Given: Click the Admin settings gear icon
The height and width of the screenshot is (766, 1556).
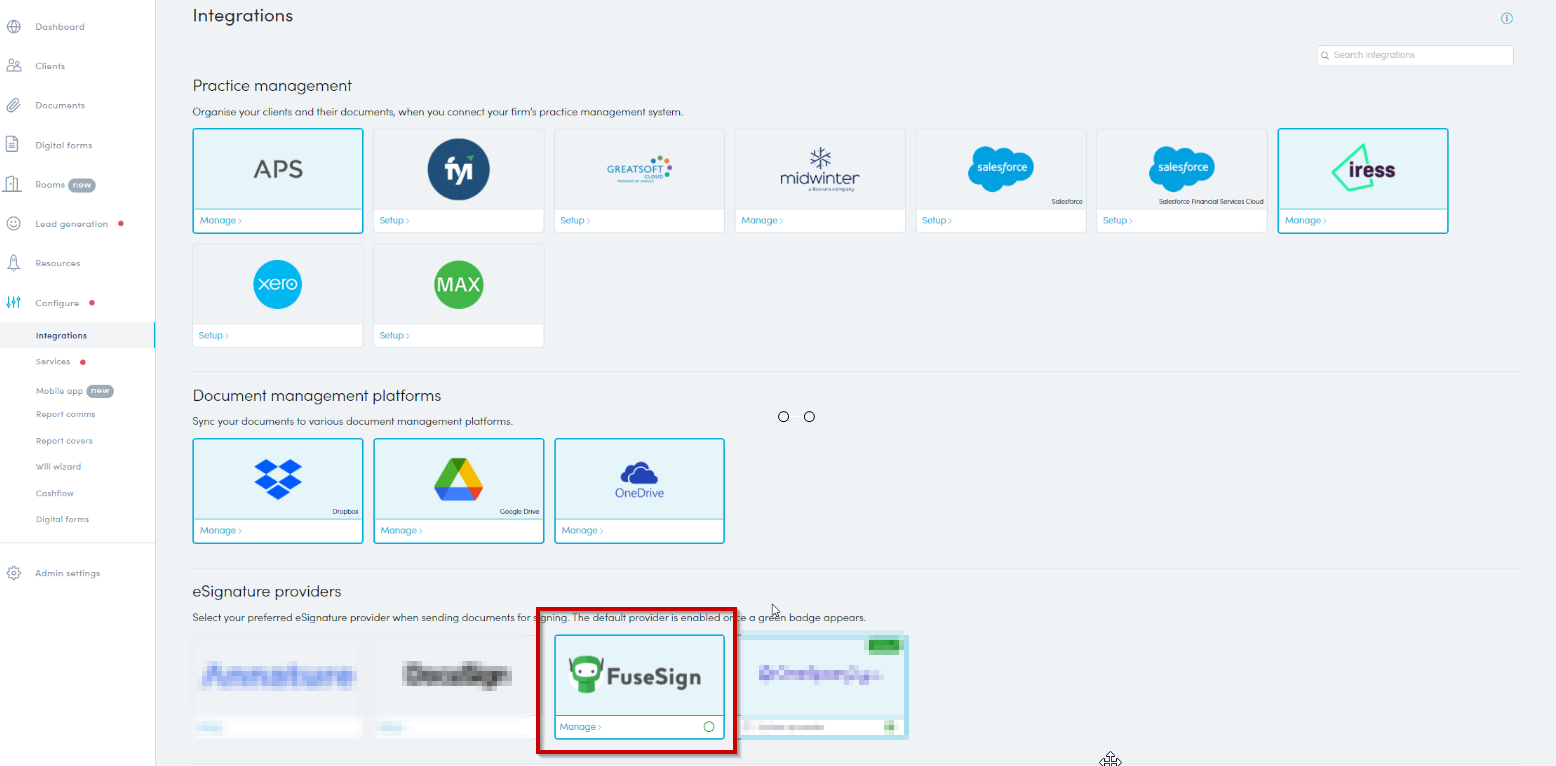Looking at the screenshot, I should pos(14,573).
